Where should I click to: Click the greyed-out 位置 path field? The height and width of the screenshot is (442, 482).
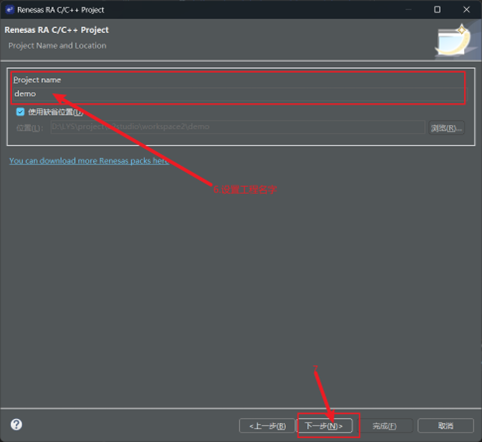[238, 127]
